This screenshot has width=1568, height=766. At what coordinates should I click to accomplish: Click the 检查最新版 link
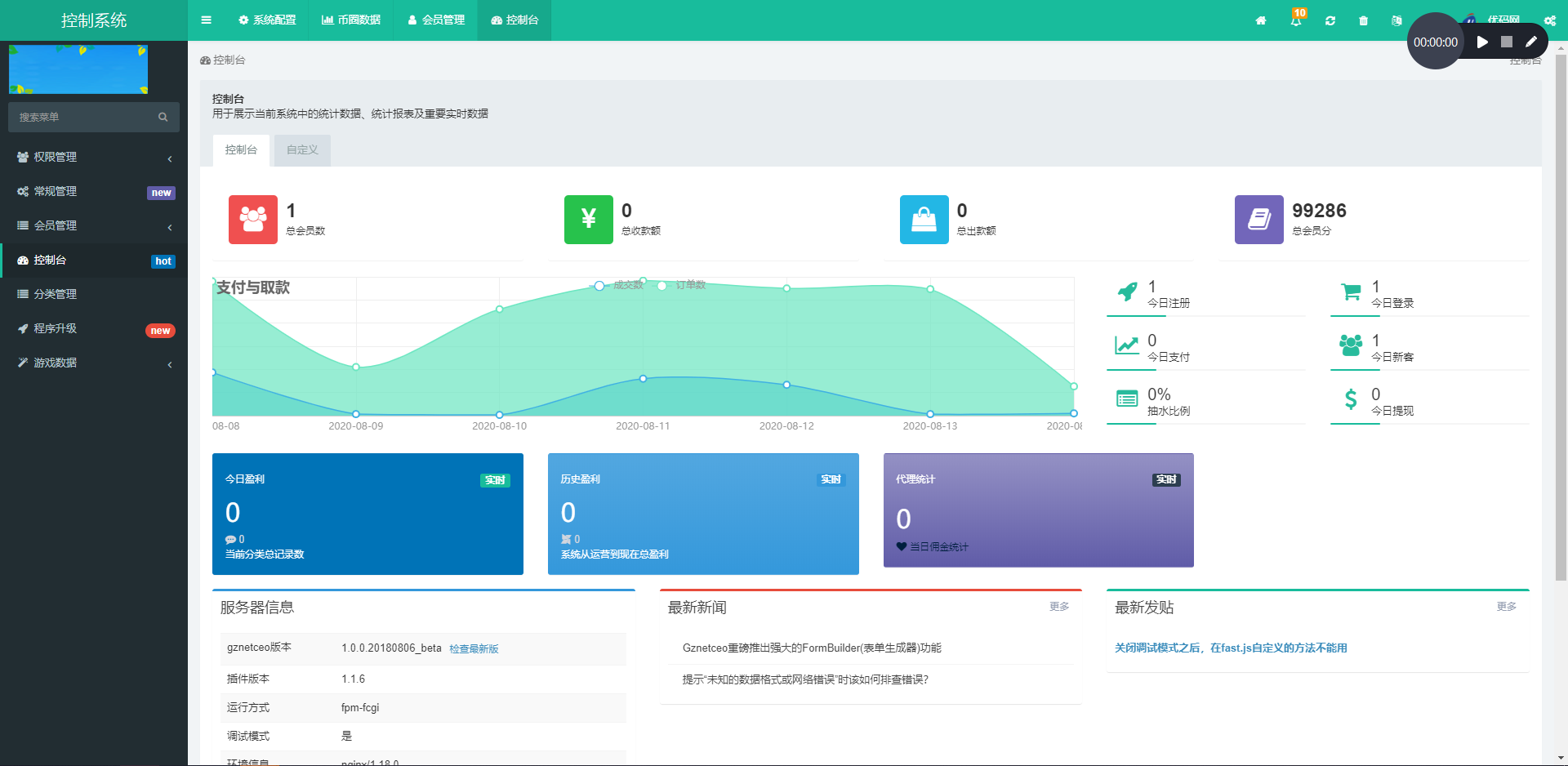coord(473,648)
